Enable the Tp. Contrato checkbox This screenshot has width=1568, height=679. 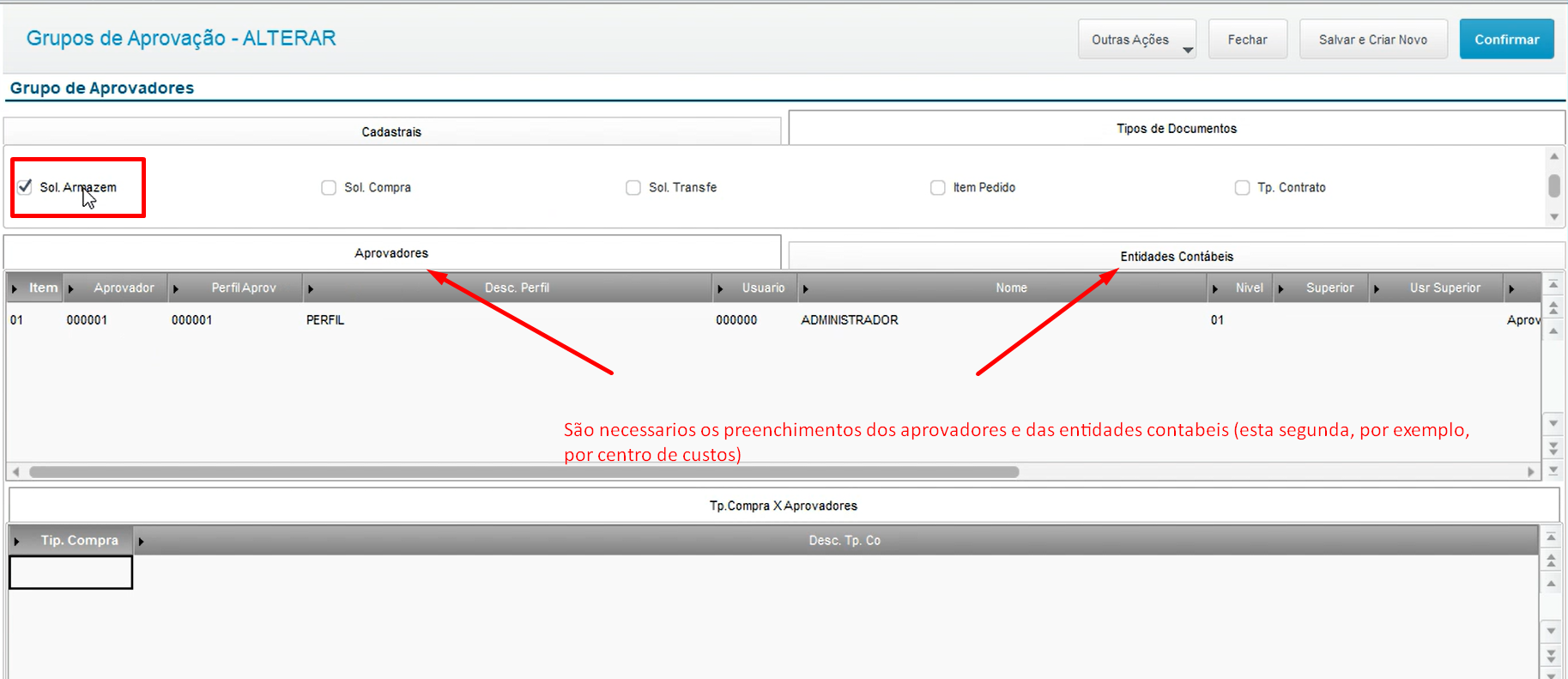[1242, 187]
